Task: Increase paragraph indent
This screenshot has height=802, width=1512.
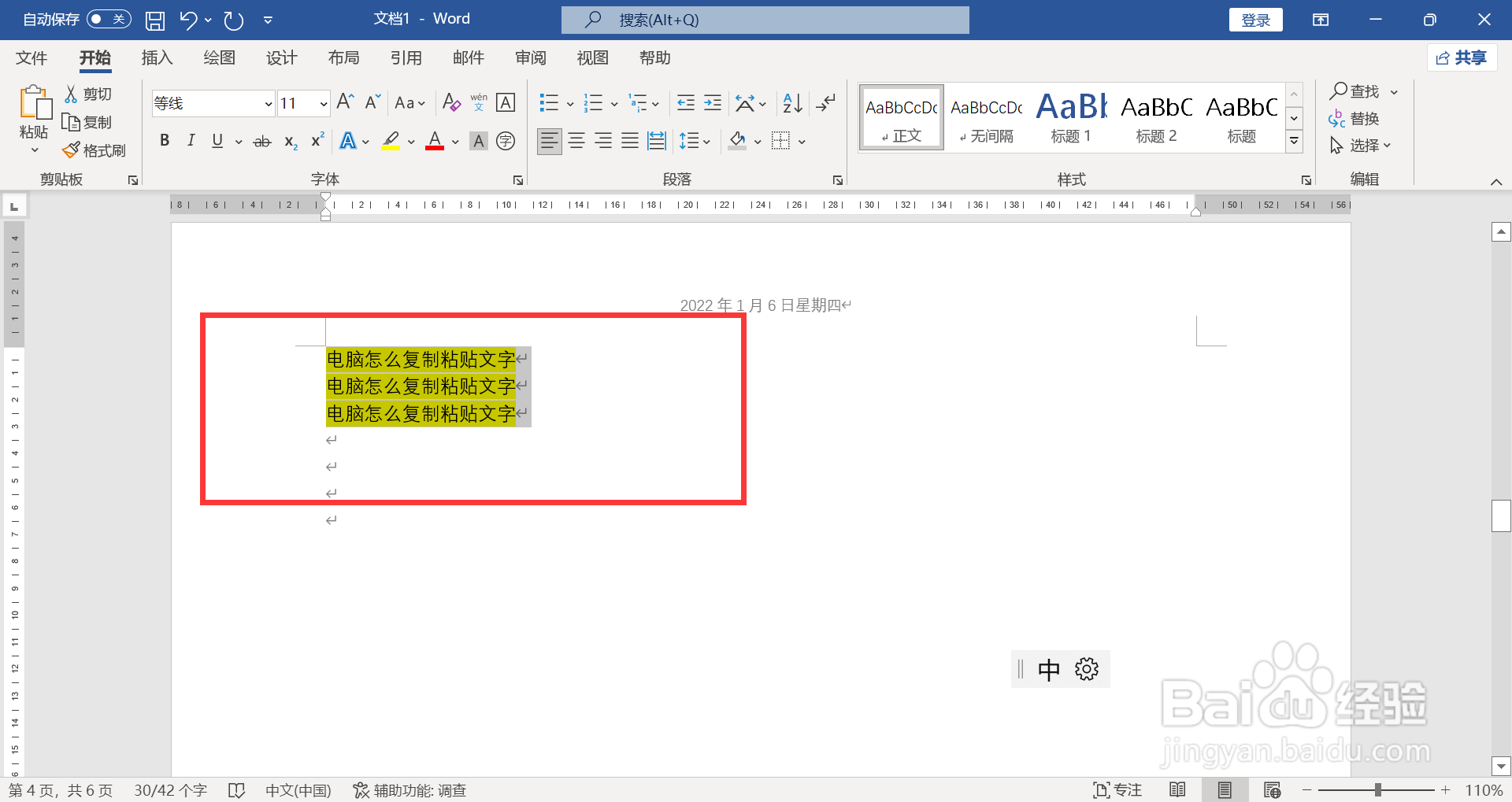Action: (x=713, y=102)
